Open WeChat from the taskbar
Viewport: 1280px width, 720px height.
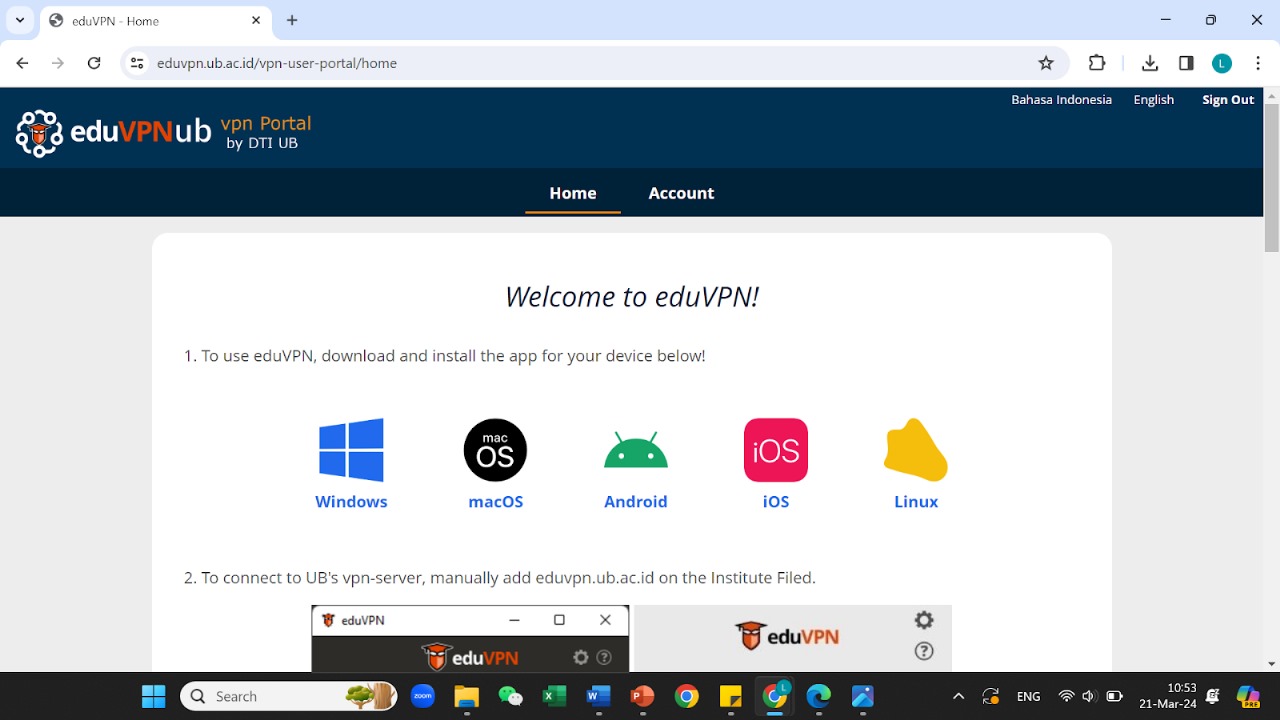511,696
